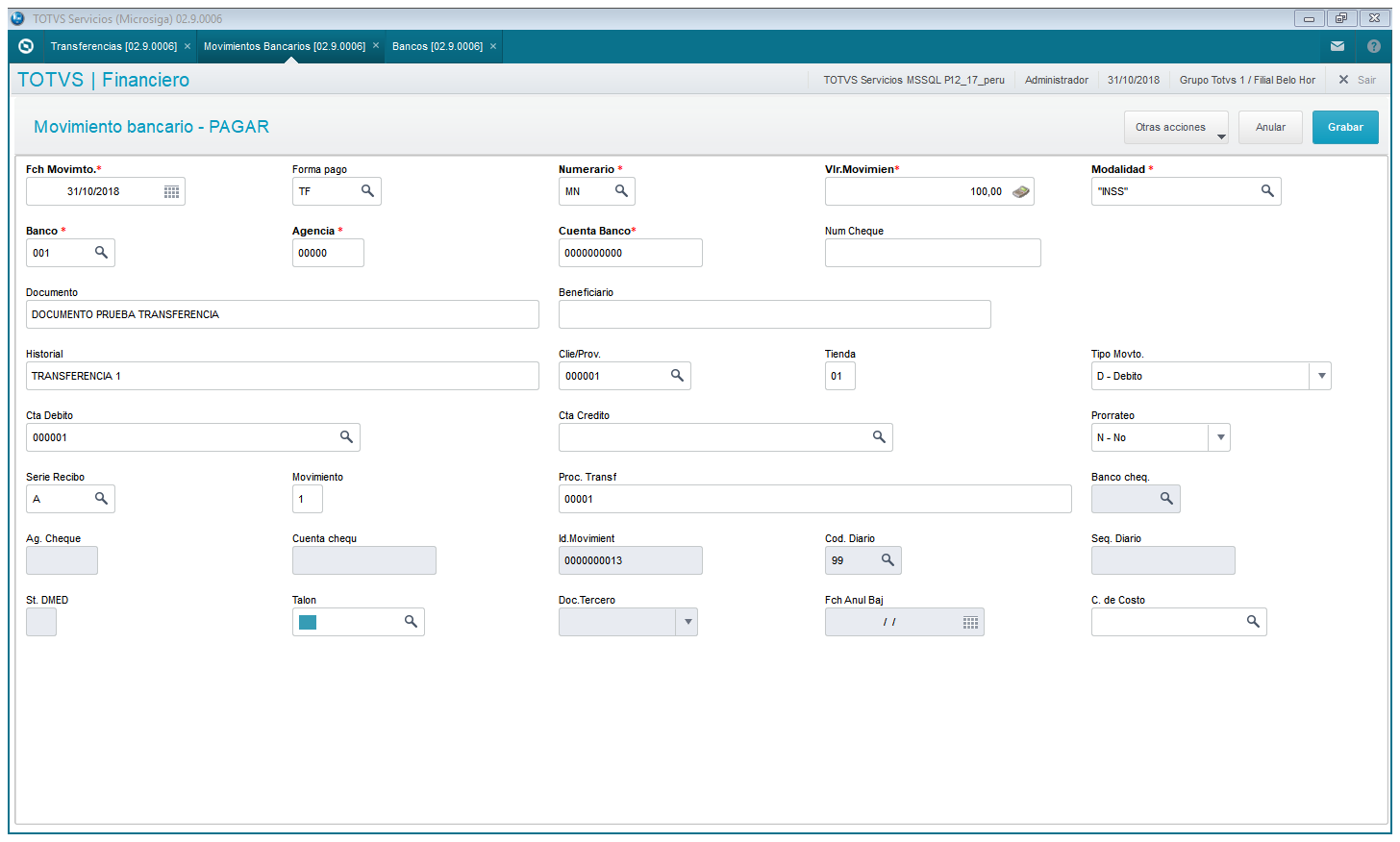1400x842 pixels.
Task: Open Numerario lookup magnifier
Action: [x=621, y=191]
